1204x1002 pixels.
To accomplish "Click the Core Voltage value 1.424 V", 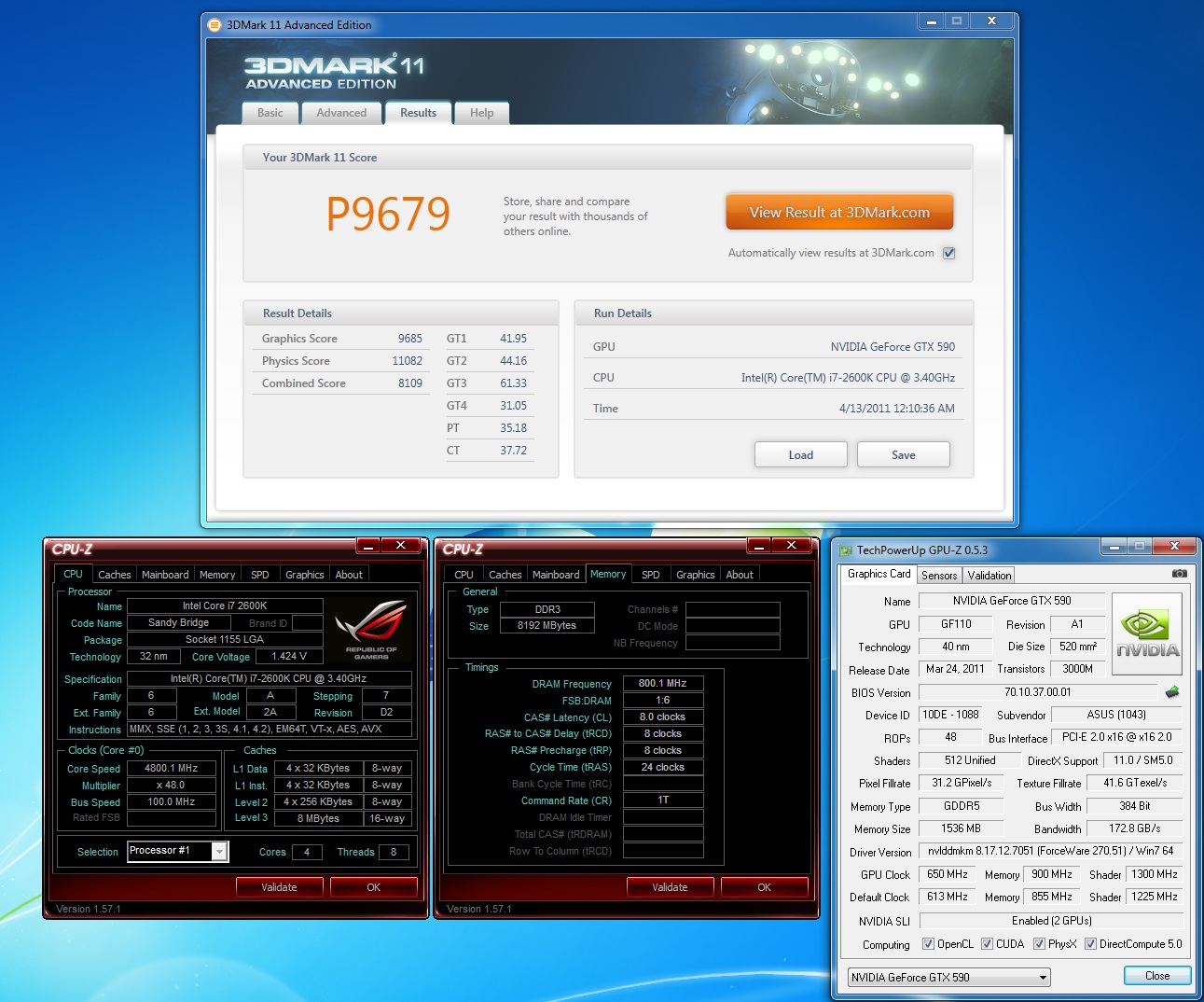I will click(289, 657).
